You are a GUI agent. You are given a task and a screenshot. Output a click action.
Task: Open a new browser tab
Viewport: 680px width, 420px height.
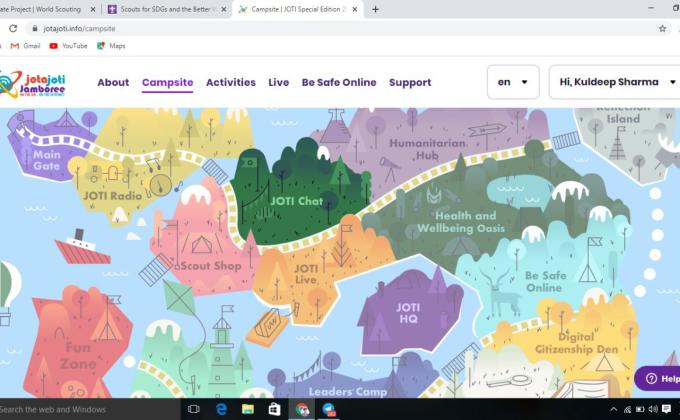click(x=376, y=9)
